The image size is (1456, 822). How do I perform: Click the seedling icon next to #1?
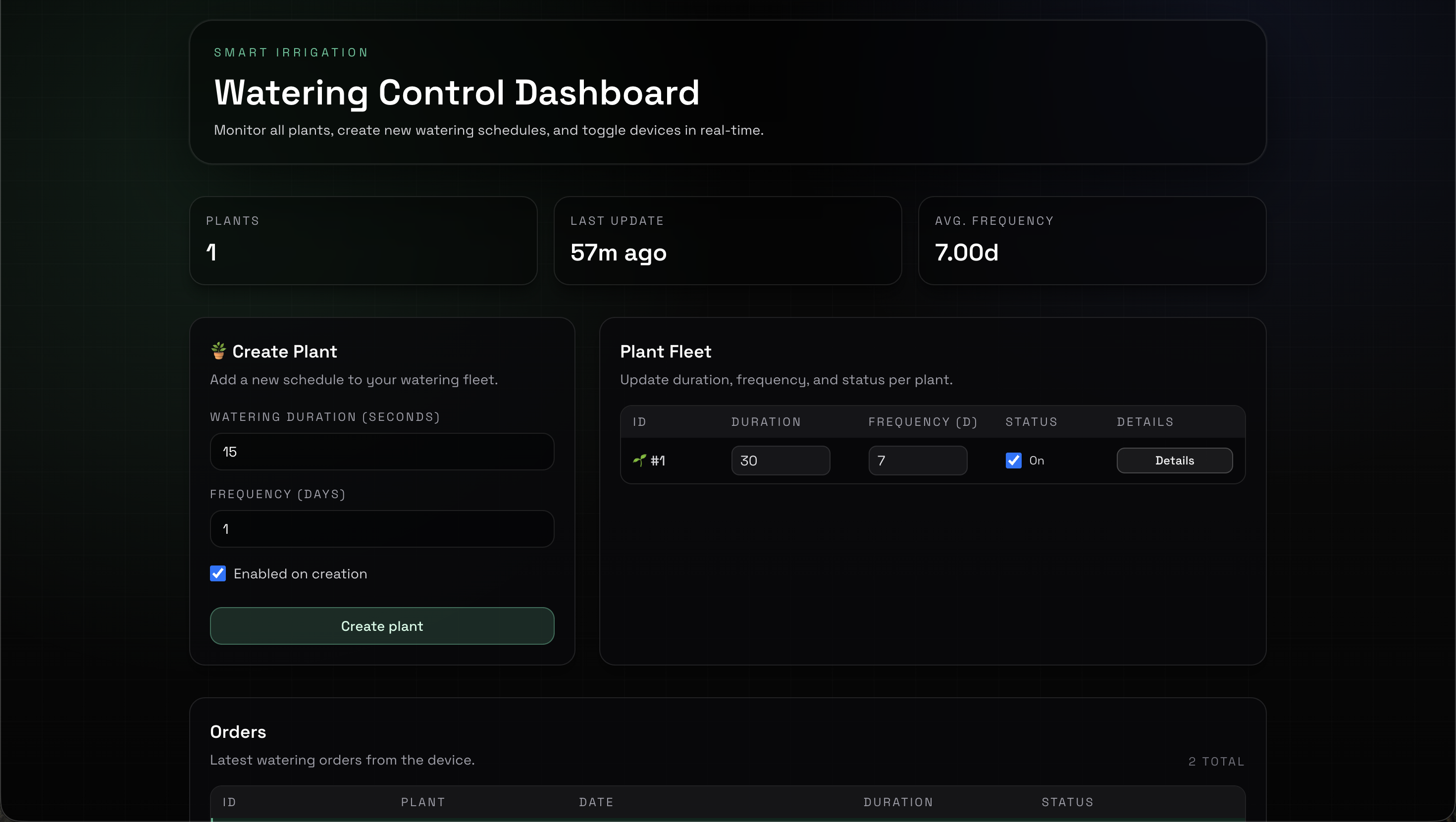[639, 460]
